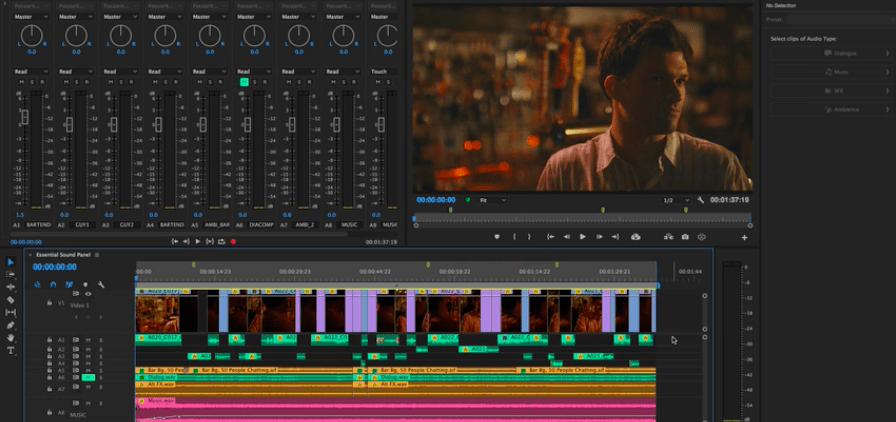Select the Type tool

(11, 350)
